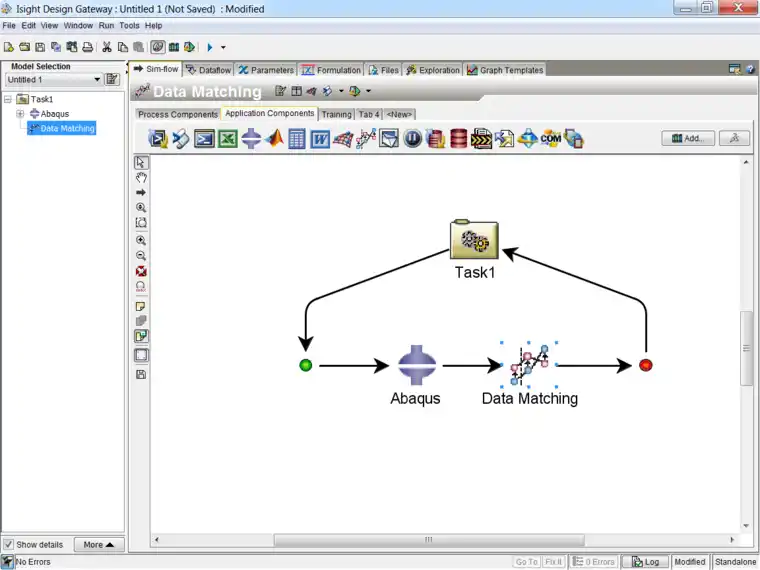
Task: Click the Print icon in the main toolbar
Action: tap(87, 47)
